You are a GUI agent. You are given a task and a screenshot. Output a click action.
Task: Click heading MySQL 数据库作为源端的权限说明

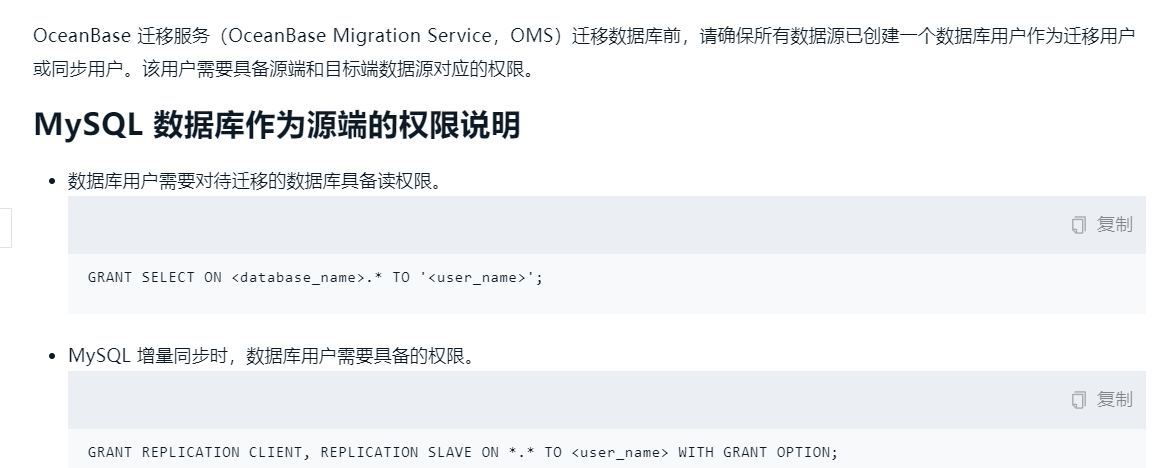click(277, 126)
